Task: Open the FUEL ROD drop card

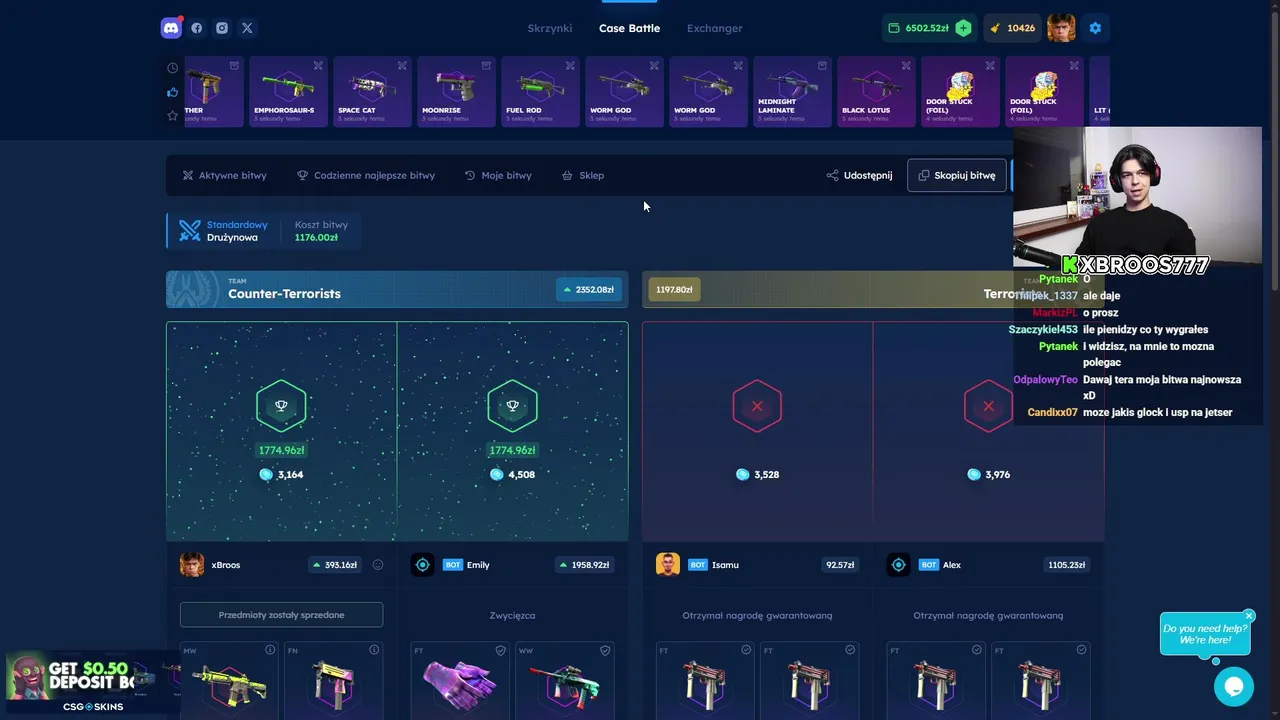Action: [x=540, y=92]
